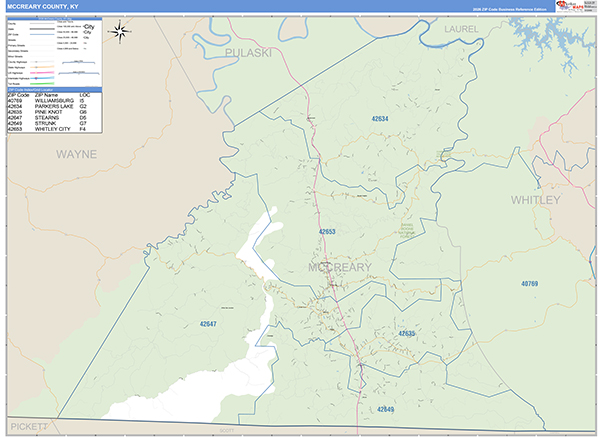The height and width of the screenshot is (437, 600).
Task: Click the ZIP Code Index/Grid Locator header
Action: pyautogui.click(x=54, y=90)
